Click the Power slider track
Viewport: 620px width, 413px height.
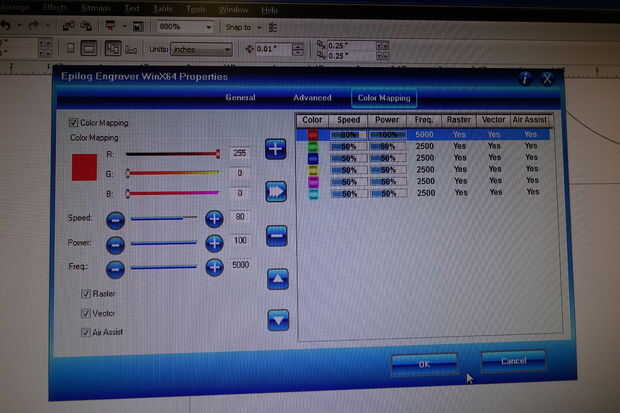[164, 243]
